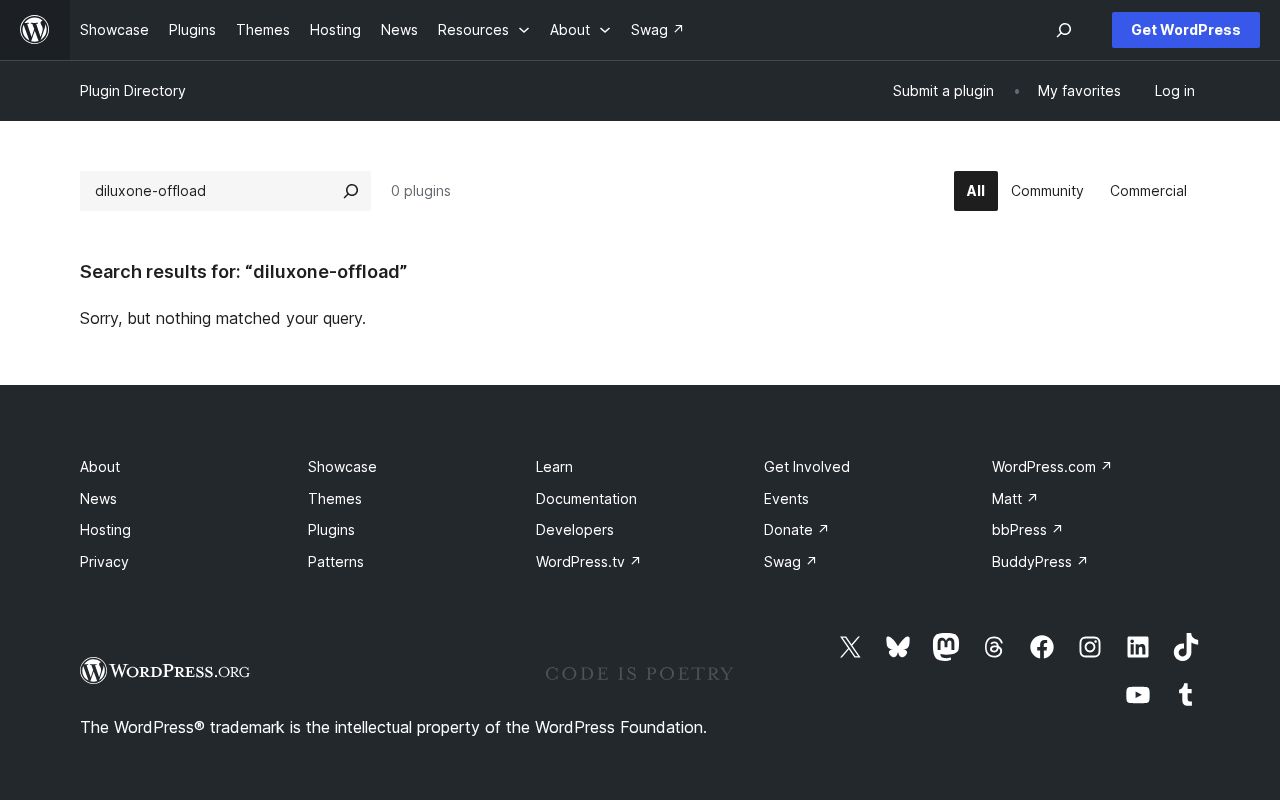Select the All plugins filter
The image size is (1280, 800).
click(976, 191)
